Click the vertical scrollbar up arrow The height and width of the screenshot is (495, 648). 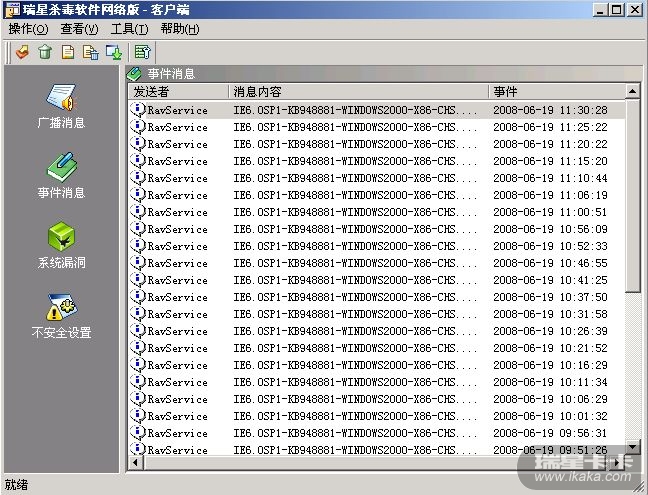coord(632,91)
